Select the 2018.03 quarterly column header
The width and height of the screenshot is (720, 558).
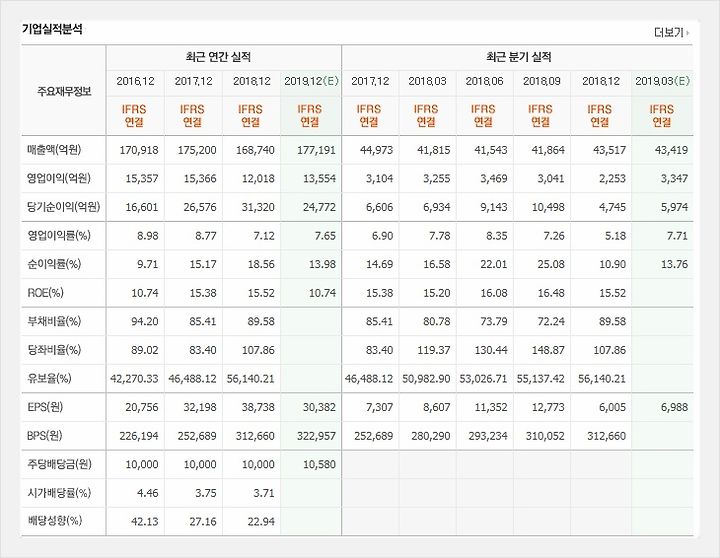click(428, 81)
